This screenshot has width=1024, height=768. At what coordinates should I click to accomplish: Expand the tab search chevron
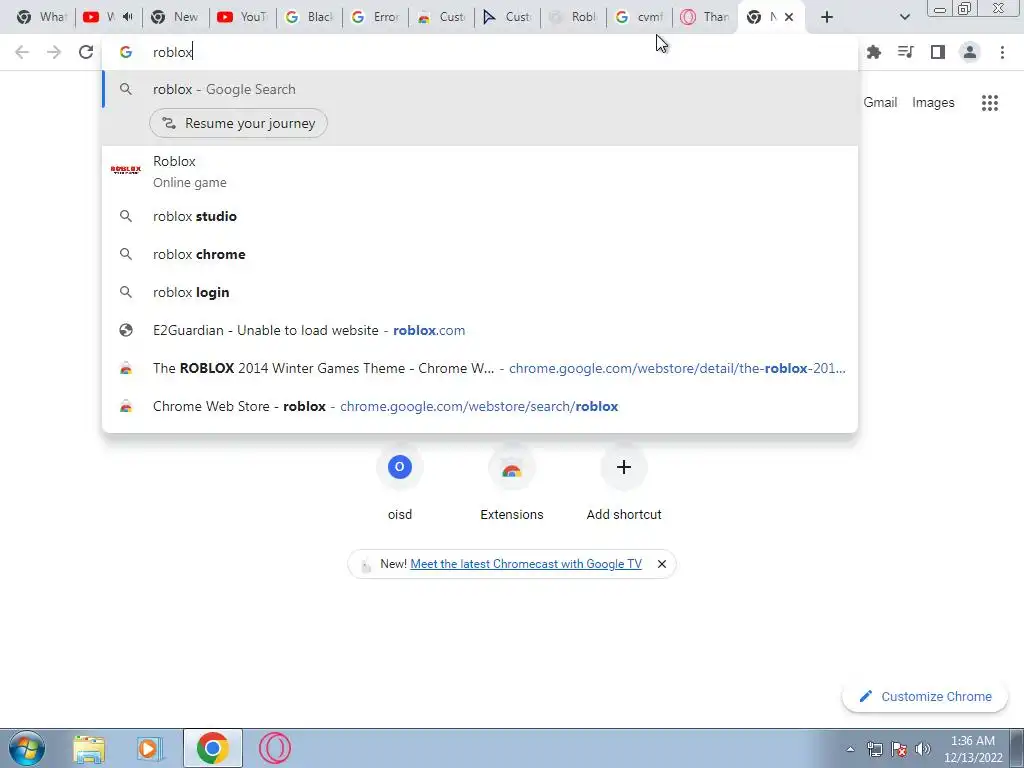point(904,17)
